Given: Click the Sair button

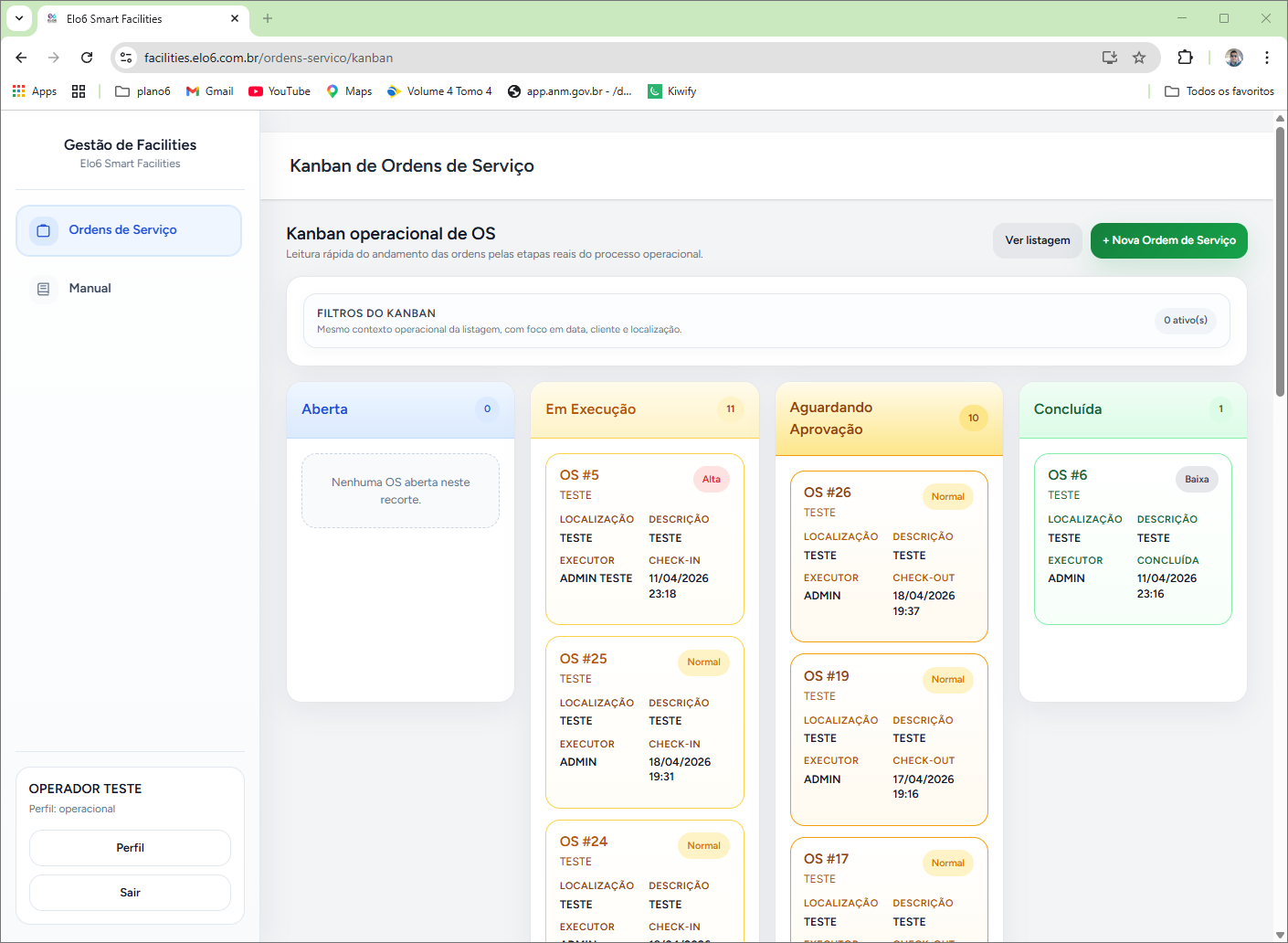Looking at the screenshot, I should [130, 893].
